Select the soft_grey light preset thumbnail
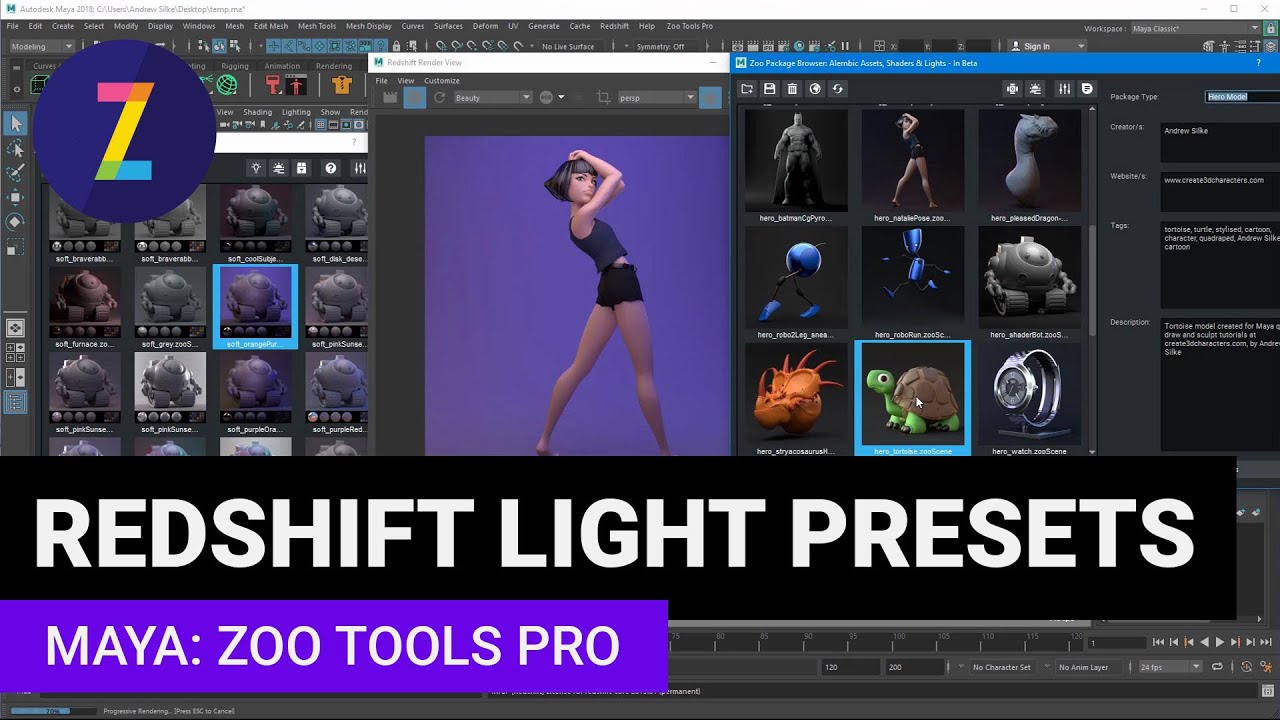The image size is (1280, 720). 170,303
